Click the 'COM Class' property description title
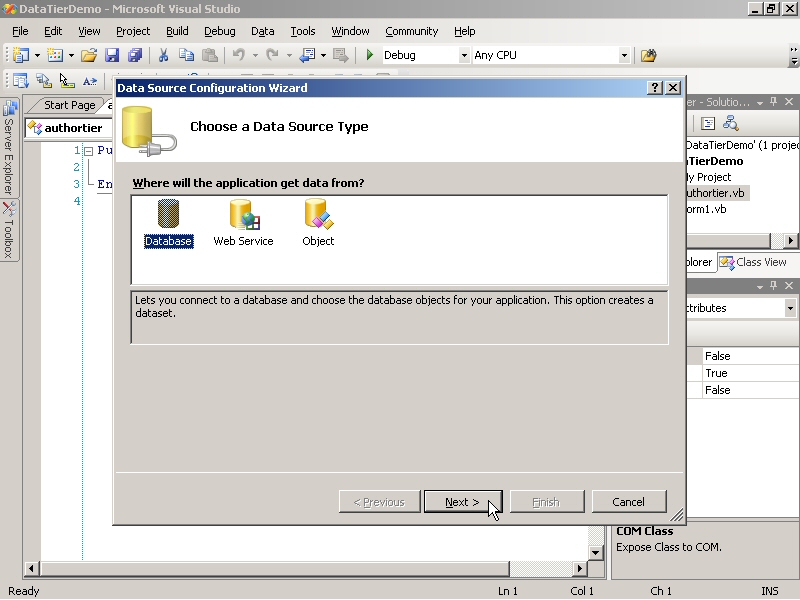The height and width of the screenshot is (600, 800). pyautogui.click(x=644, y=531)
